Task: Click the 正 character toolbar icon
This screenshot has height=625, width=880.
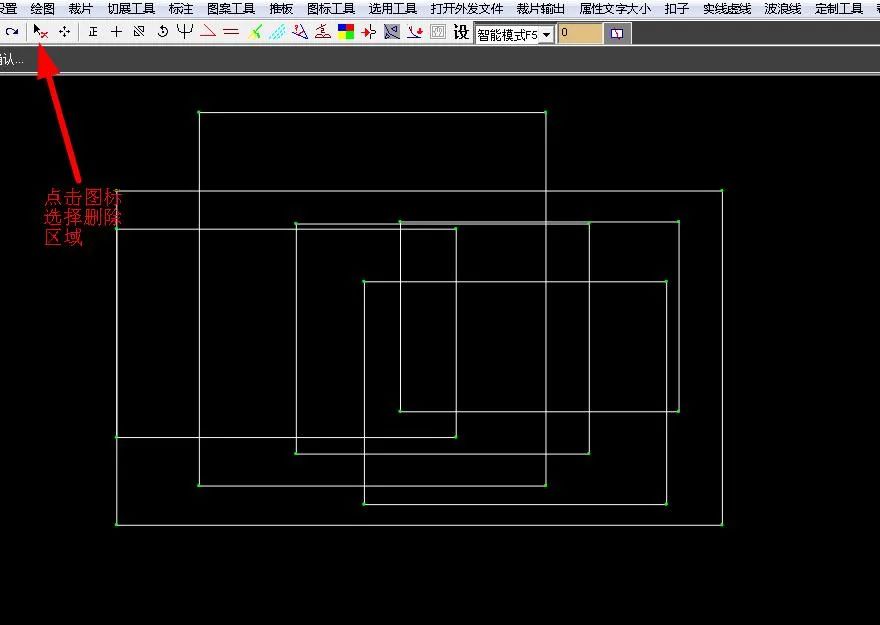Action: tap(93, 32)
